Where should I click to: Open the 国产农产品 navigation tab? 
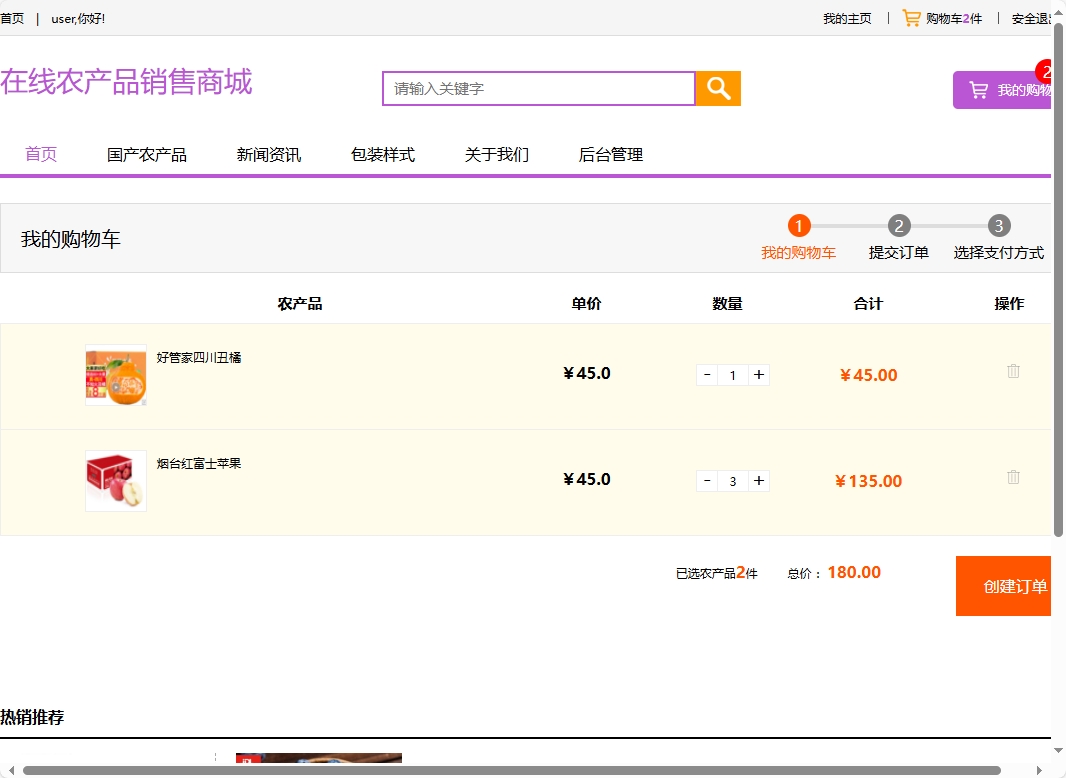(147, 155)
